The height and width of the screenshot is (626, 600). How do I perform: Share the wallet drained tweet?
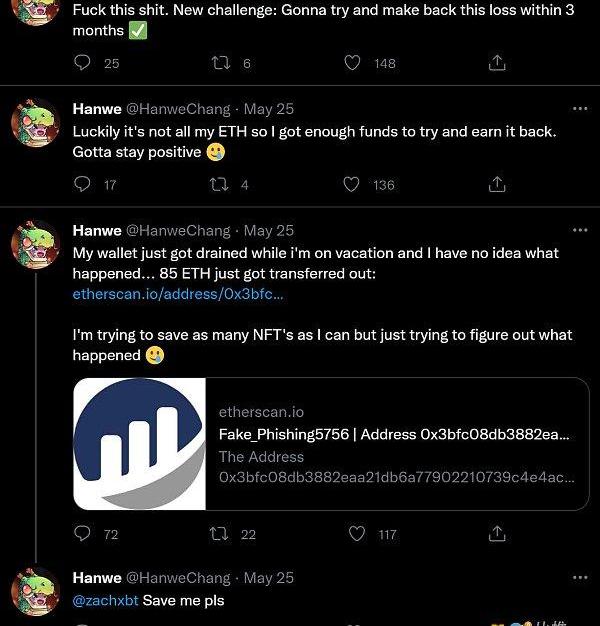coord(496,535)
